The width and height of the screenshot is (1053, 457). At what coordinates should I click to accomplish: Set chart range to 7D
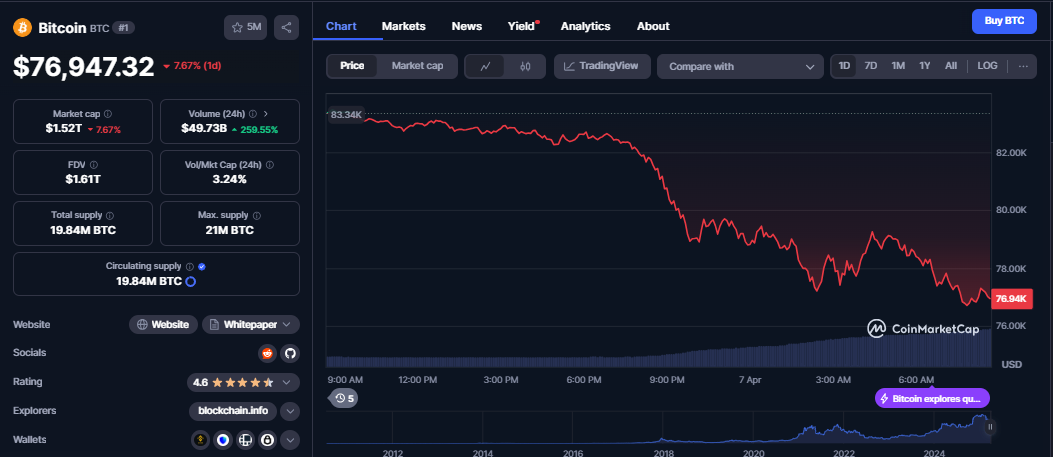coord(870,66)
